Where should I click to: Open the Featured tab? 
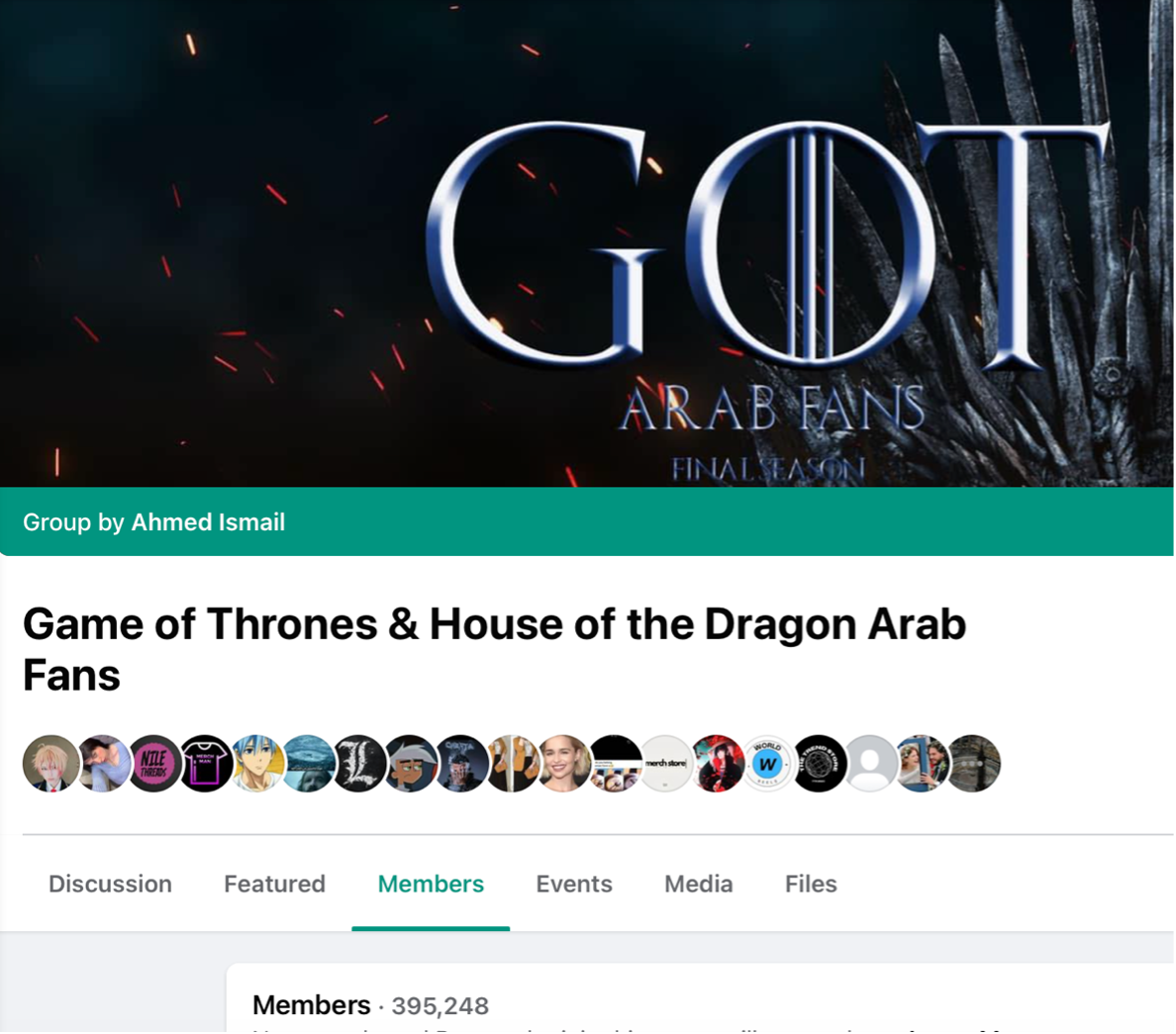(x=274, y=884)
